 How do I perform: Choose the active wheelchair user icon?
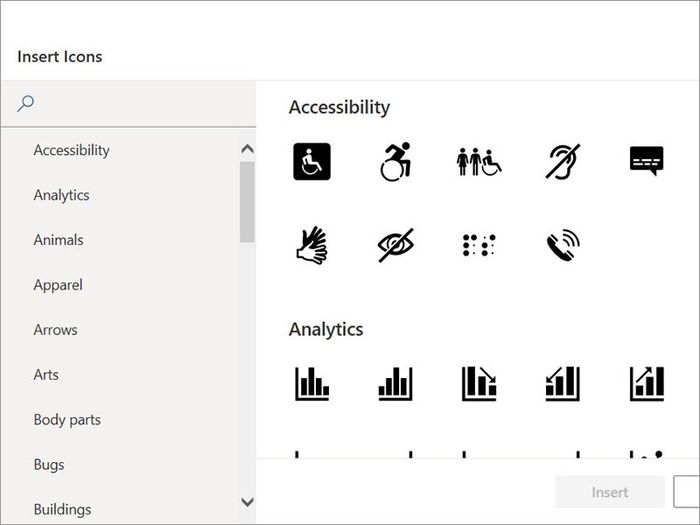396,161
